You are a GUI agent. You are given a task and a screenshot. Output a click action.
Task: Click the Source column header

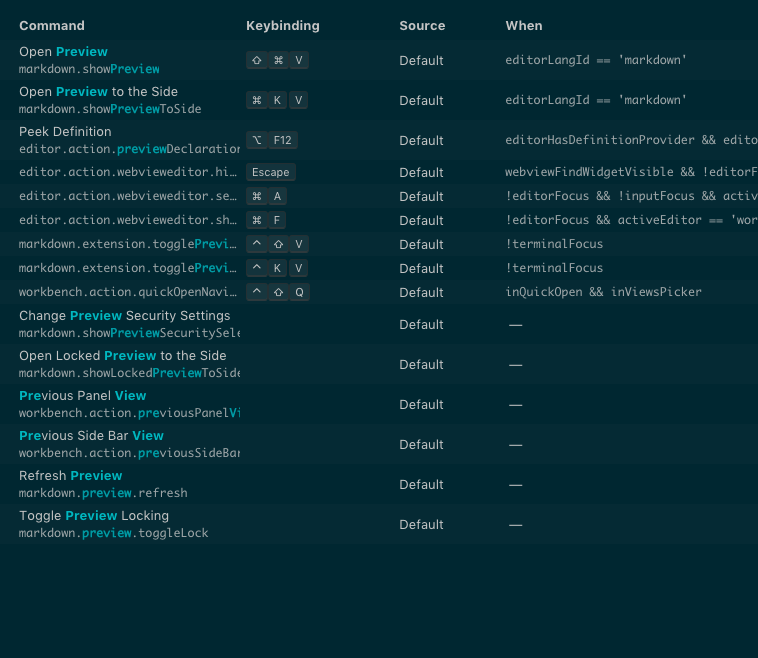coord(422,26)
